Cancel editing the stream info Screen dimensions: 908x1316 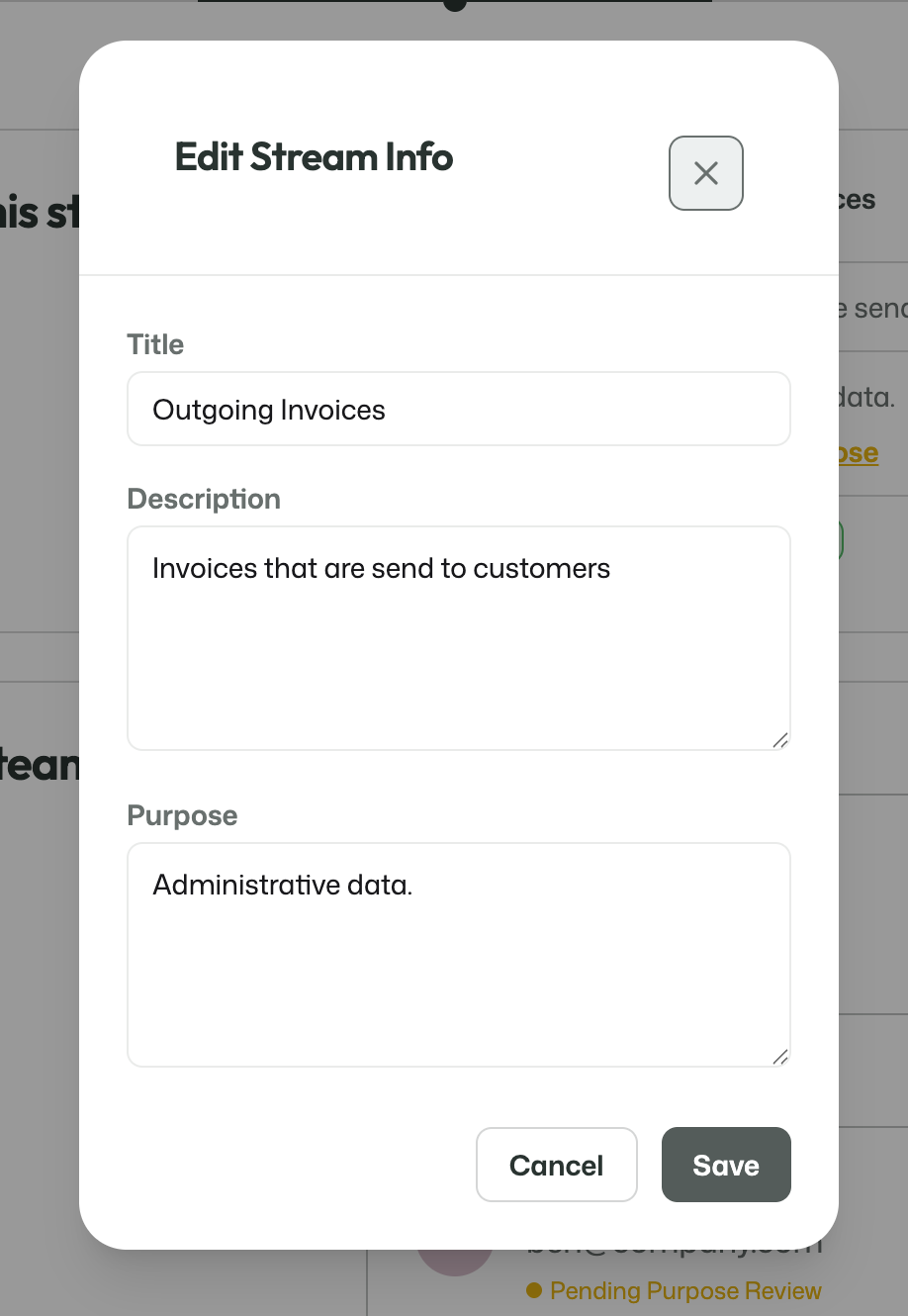point(557,1165)
